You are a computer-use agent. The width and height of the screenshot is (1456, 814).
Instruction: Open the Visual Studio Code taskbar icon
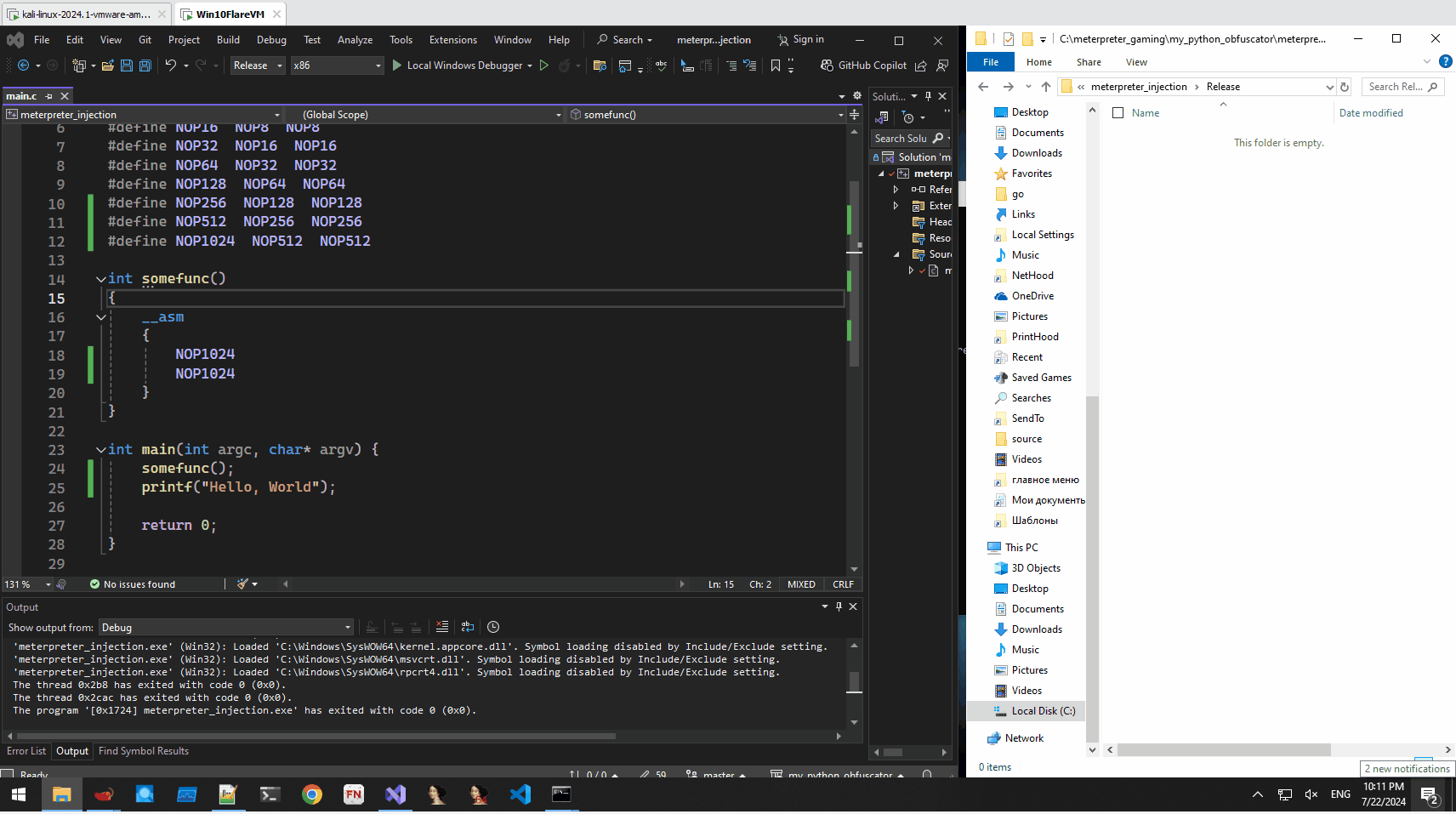point(520,794)
